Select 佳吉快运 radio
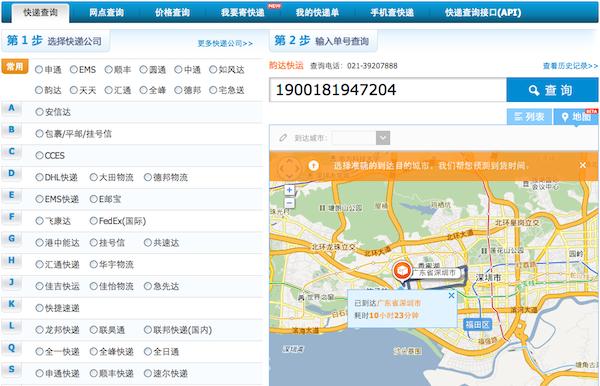The width and height of the screenshot is (600, 386). pyautogui.click(x=39, y=287)
